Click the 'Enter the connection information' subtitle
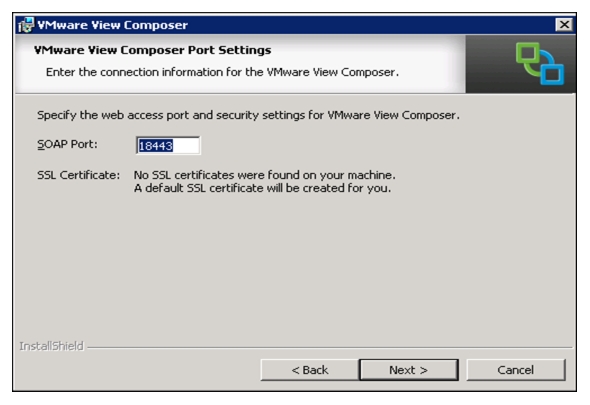 pos(222,72)
